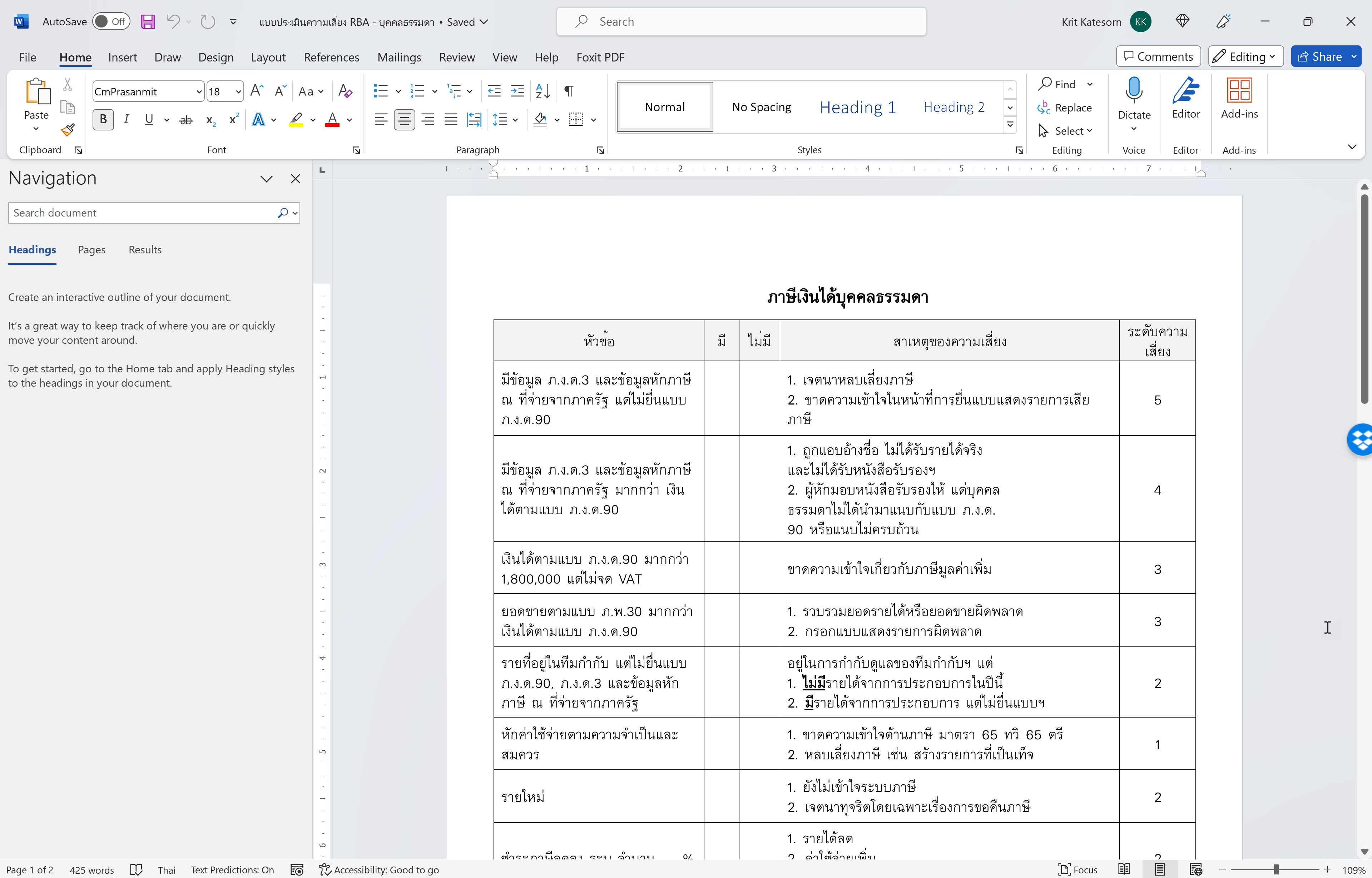1372x878 pixels.
Task: Open the File menu
Action: coord(28,57)
